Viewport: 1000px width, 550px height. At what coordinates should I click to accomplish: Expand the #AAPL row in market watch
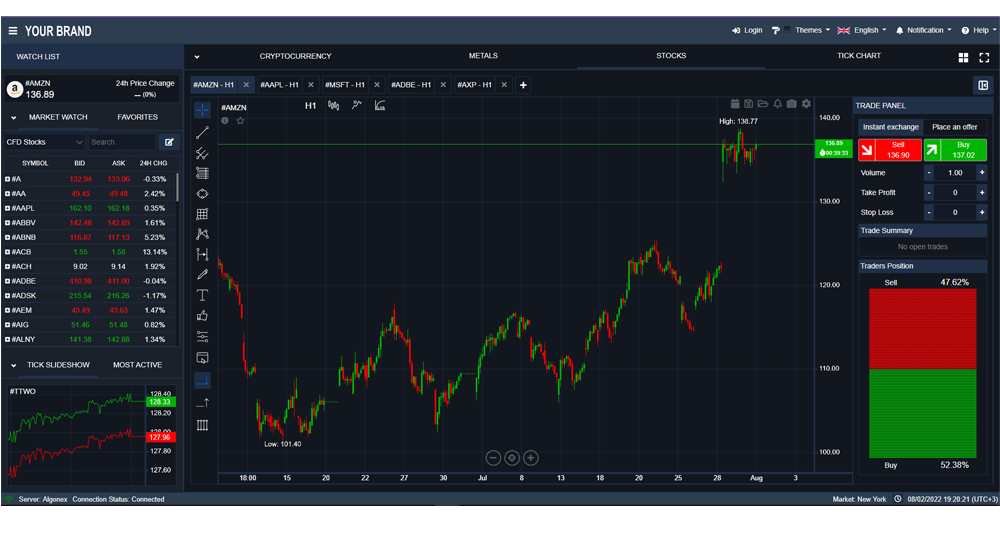click(8, 208)
